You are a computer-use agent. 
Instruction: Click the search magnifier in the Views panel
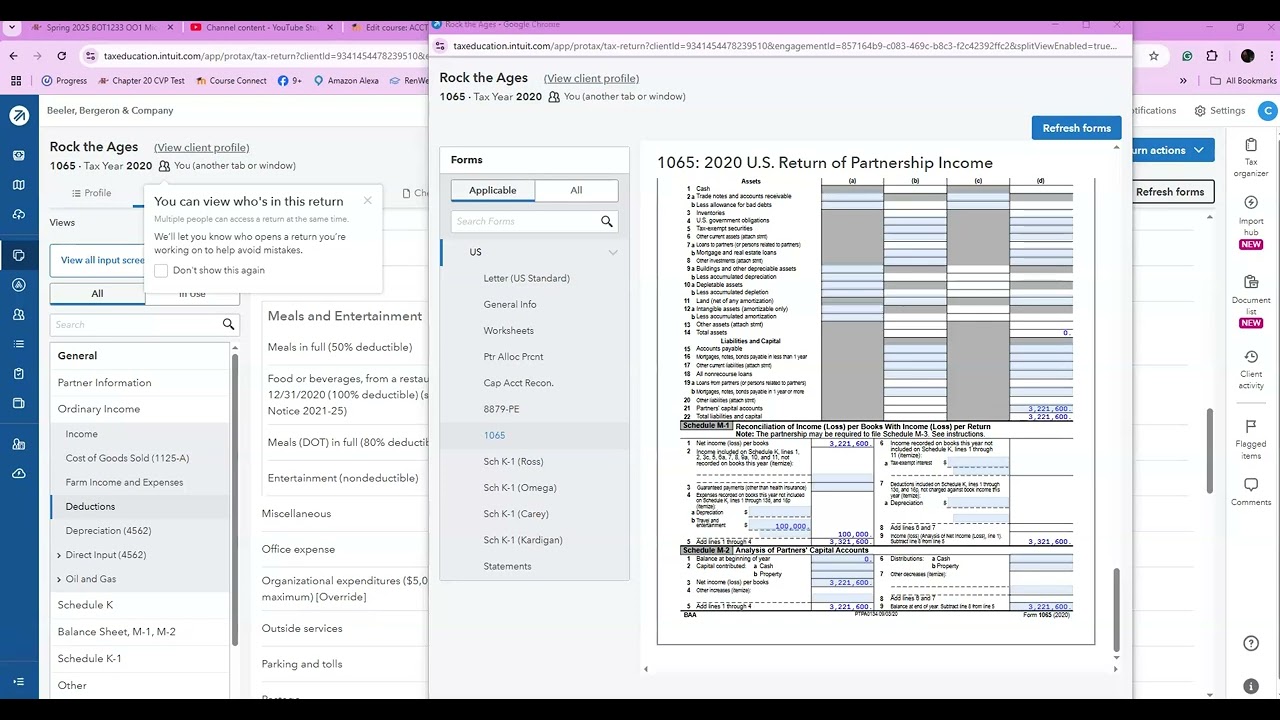228,324
